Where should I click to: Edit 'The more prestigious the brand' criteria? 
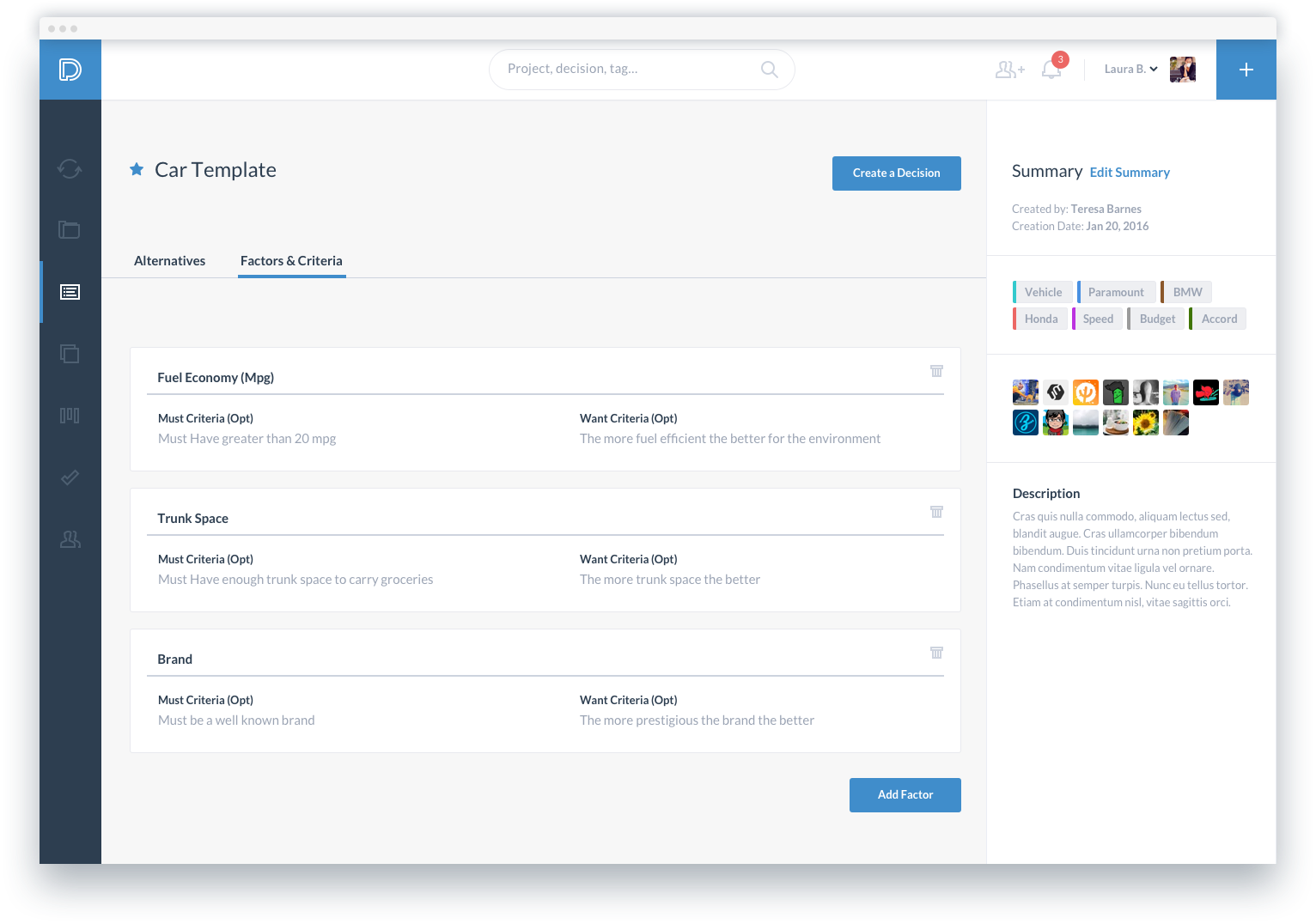(x=697, y=720)
